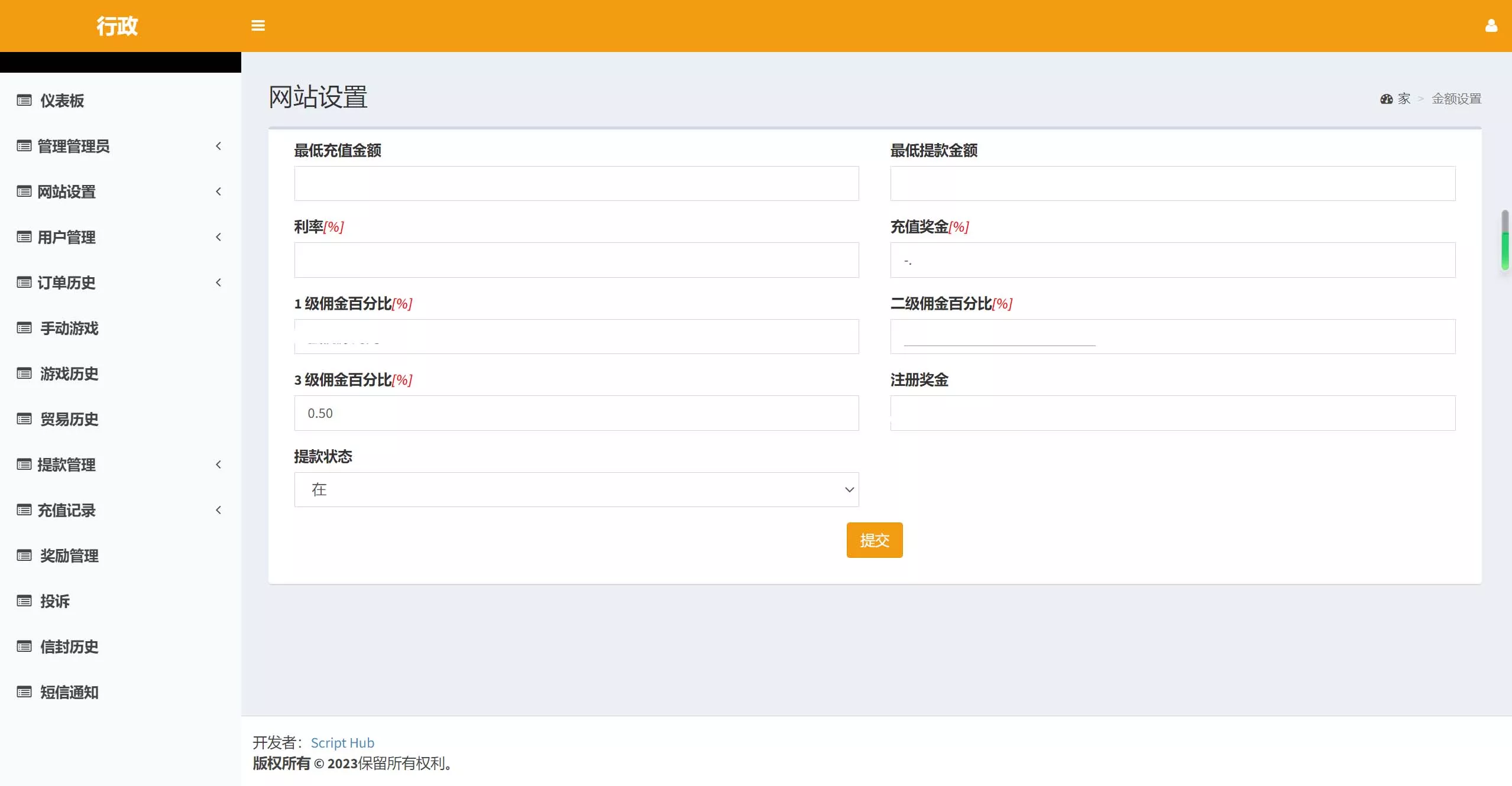Open the 提款状态 dropdown
1512x786 pixels.
(x=575, y=489)
